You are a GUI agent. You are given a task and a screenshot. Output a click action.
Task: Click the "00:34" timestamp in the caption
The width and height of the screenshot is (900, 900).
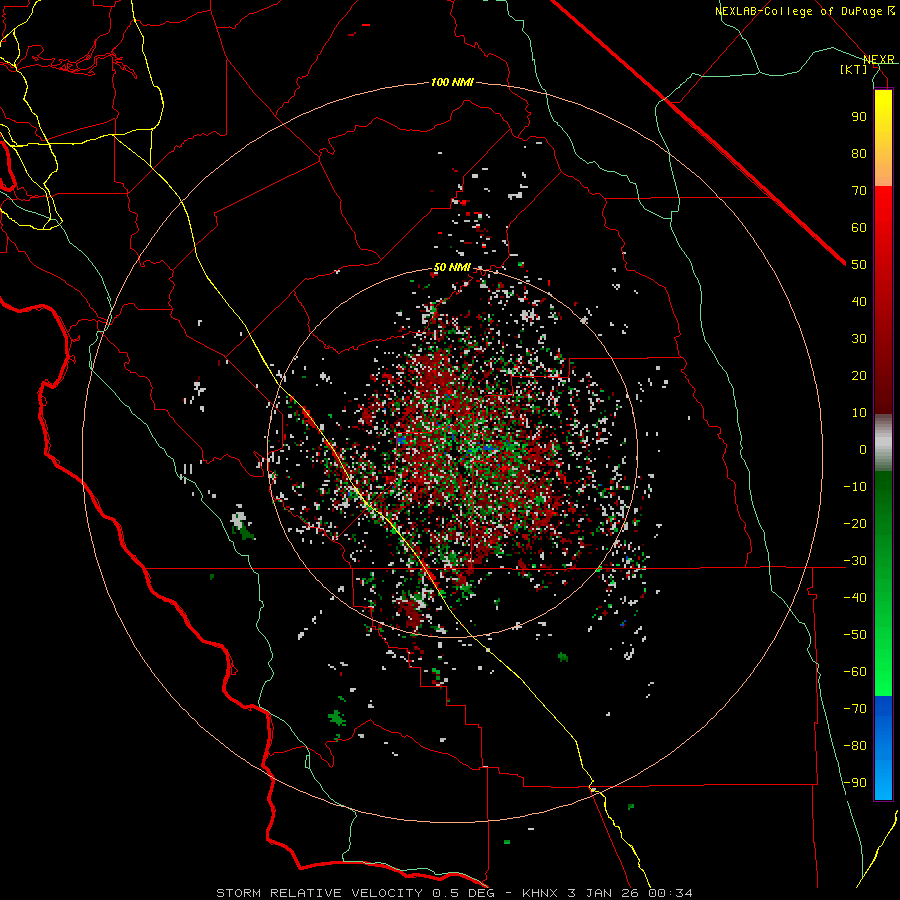click(x=671, y=893)
